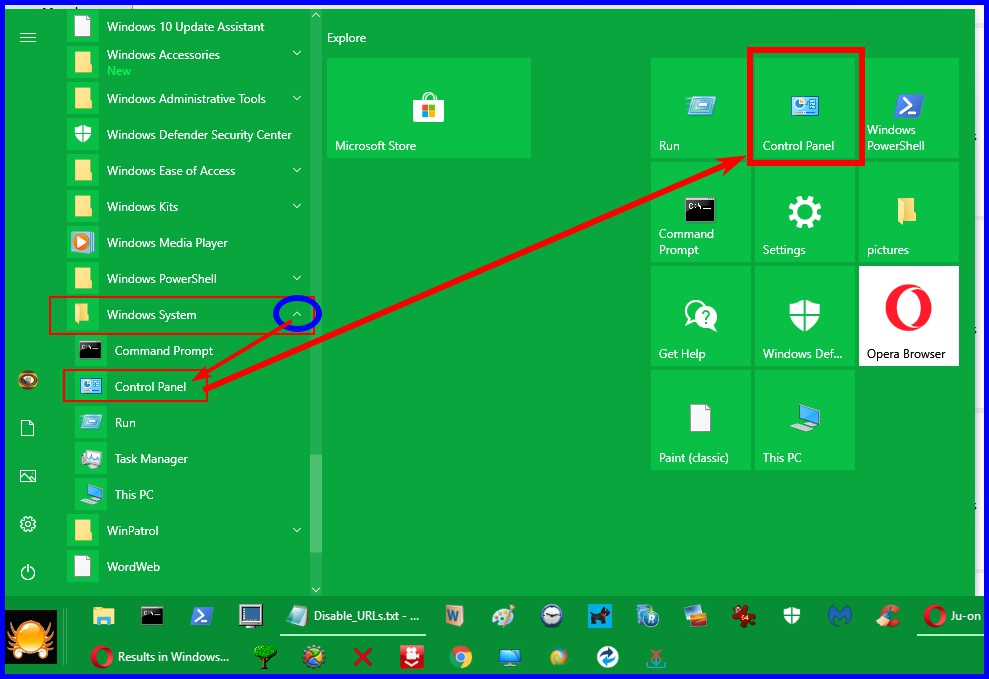Expand the Windows Accessories folder chevron
Viewport: 989px width, 679px height.
[296, 54]
